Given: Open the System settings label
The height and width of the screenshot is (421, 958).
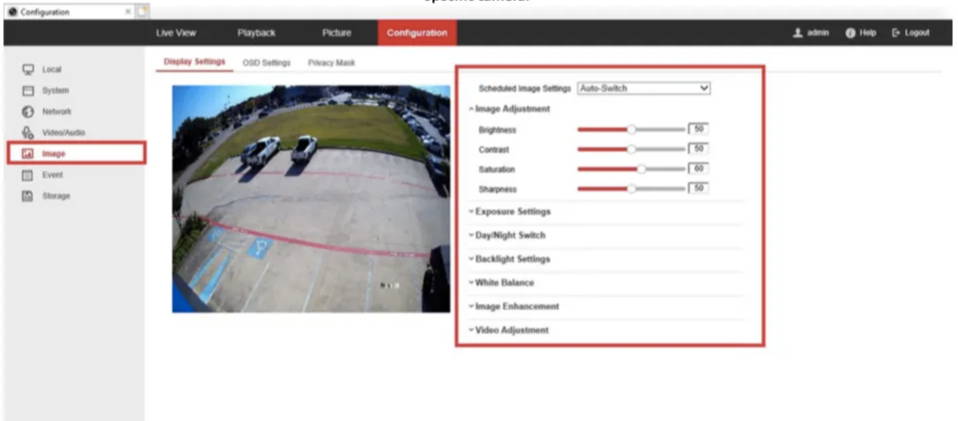Looking at the screenshot, I should tap(55, 90).
